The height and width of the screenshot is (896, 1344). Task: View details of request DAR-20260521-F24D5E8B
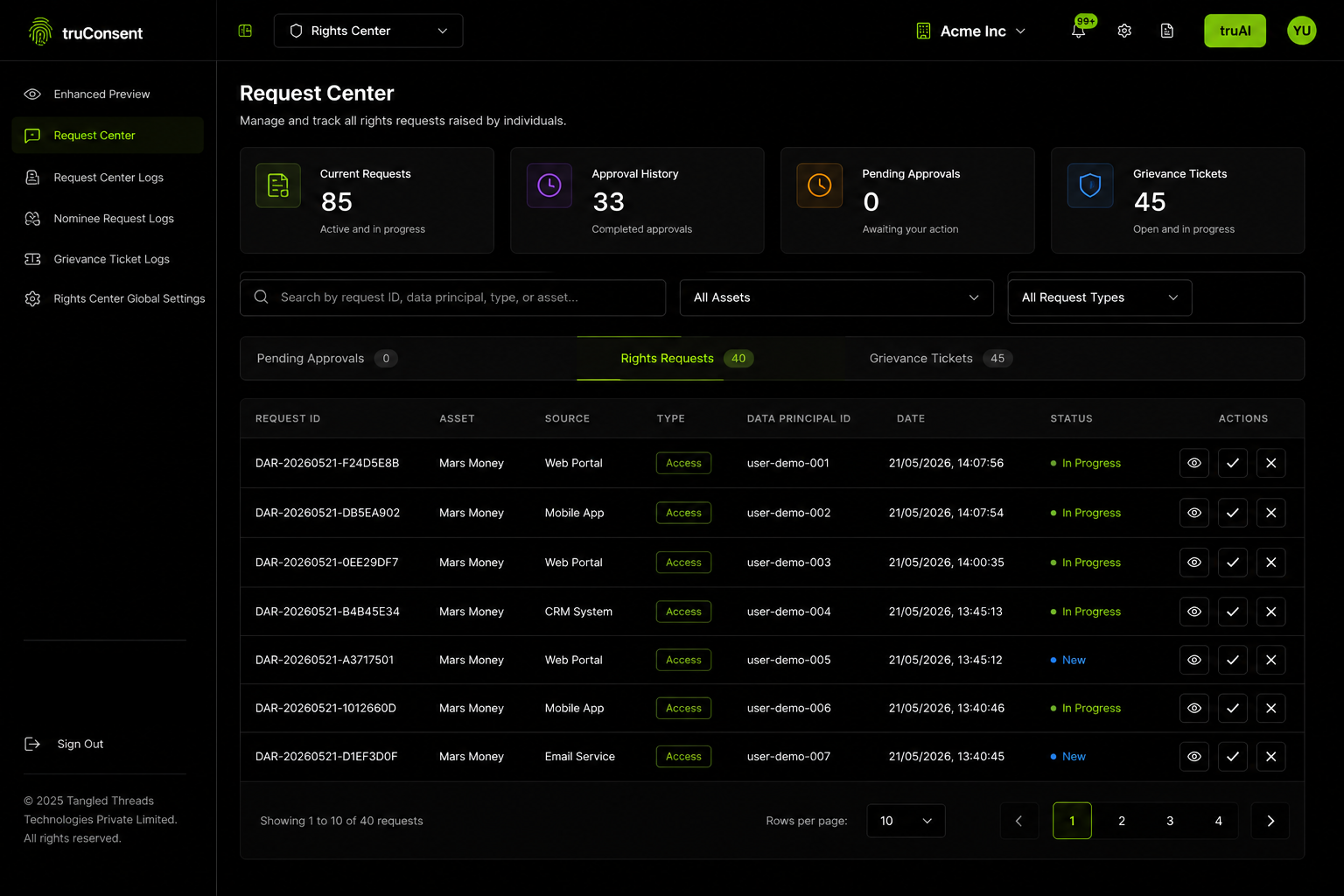(1194, 463)
